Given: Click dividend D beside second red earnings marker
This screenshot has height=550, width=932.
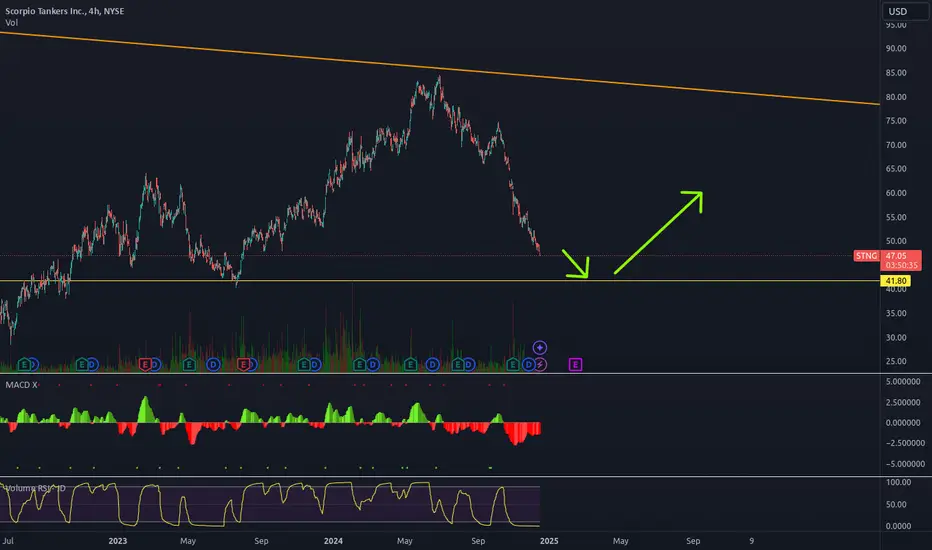Looking at the screenshot, I should point(253,364).
